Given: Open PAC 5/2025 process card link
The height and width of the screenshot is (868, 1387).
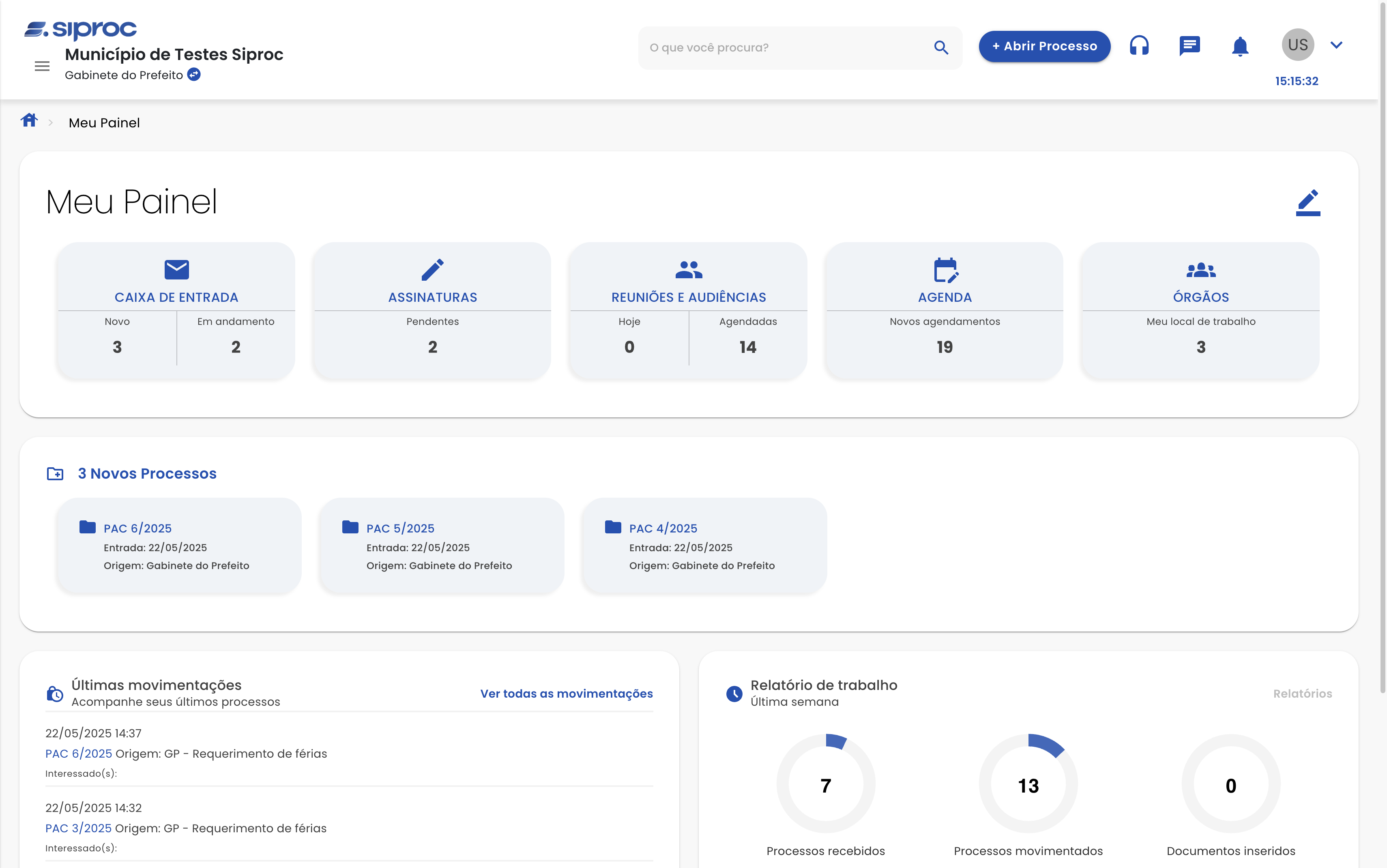Looking at the screenshot, I should [x=401, y=528].
